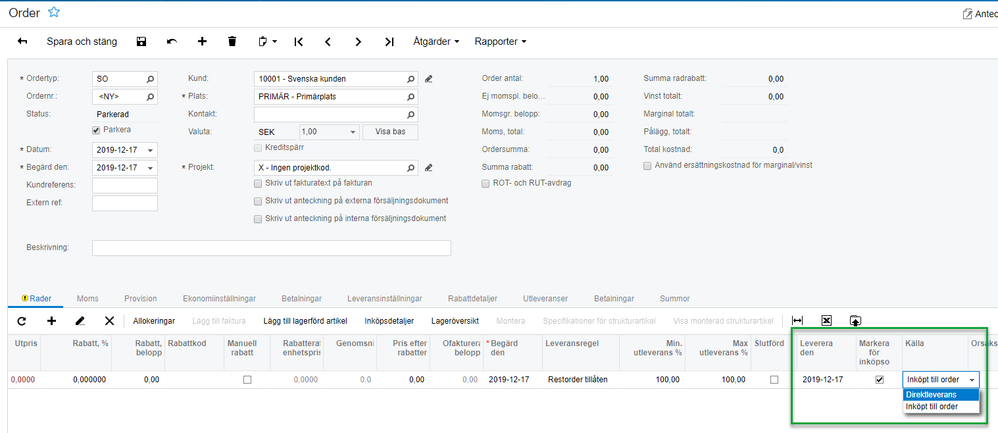Screen dimensions: 998x433
Task: Click the undo arrow icon
Action: pos(171,42)
